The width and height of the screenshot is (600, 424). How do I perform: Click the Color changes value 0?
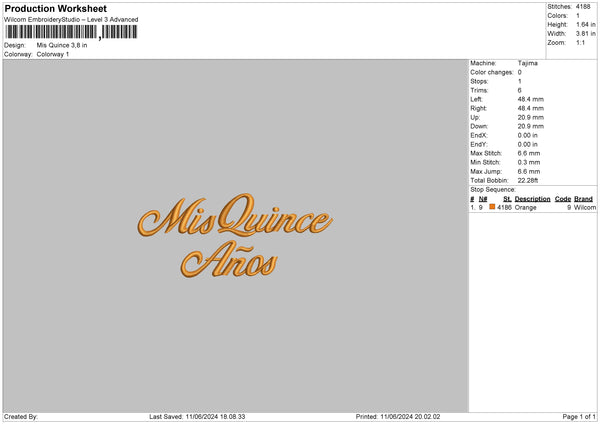click(520, 72)
